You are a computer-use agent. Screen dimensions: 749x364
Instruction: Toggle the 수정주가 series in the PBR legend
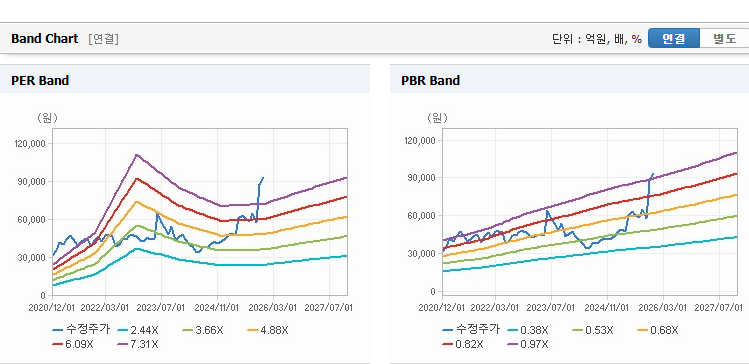[x=471, y=329]
